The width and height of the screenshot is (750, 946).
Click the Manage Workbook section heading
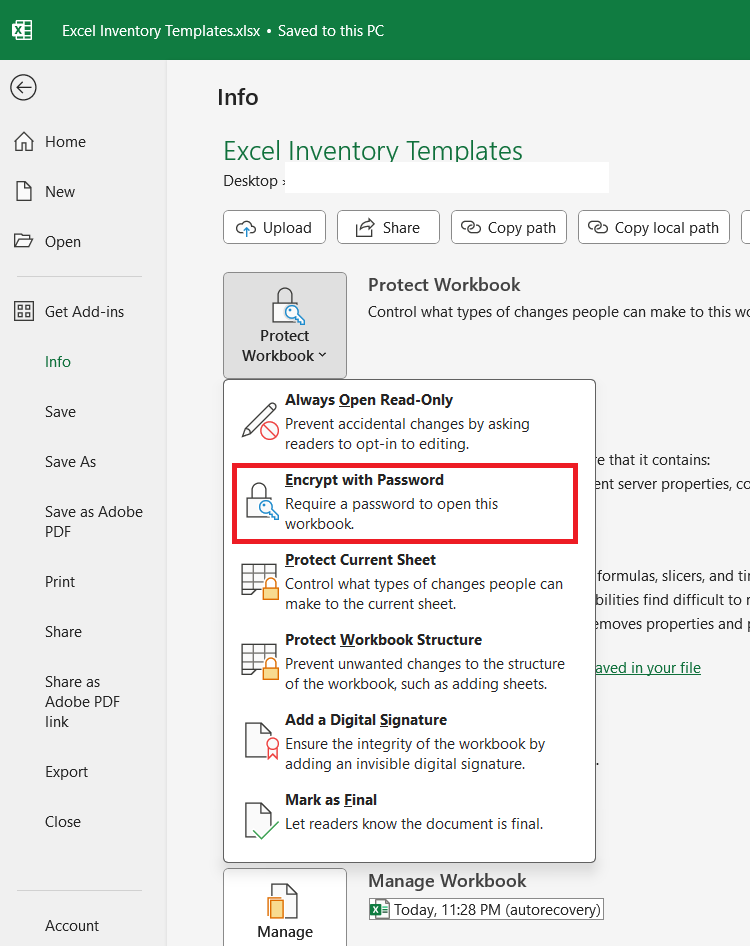point(447,881)
